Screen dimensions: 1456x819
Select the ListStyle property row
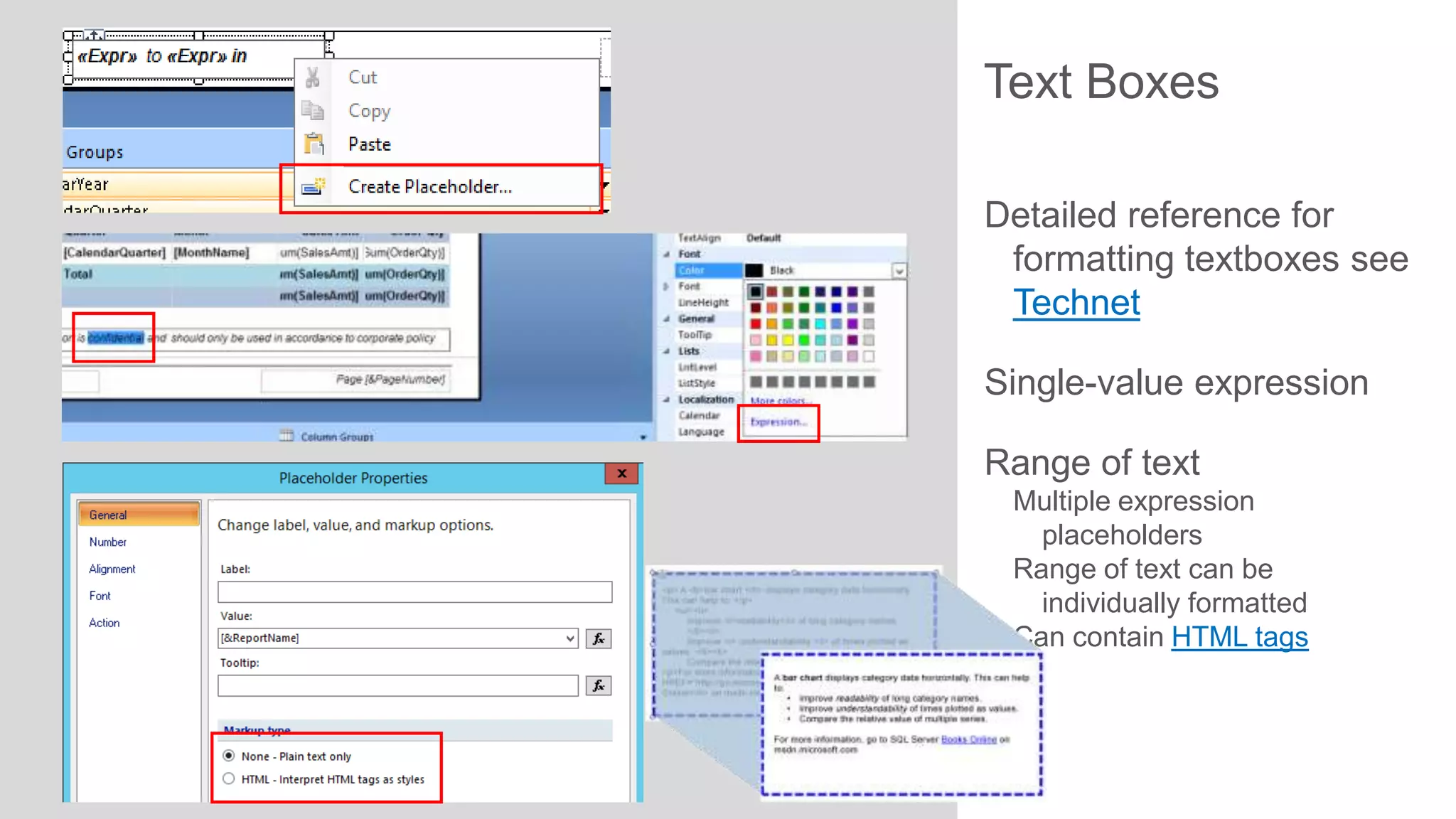[708, 383]
